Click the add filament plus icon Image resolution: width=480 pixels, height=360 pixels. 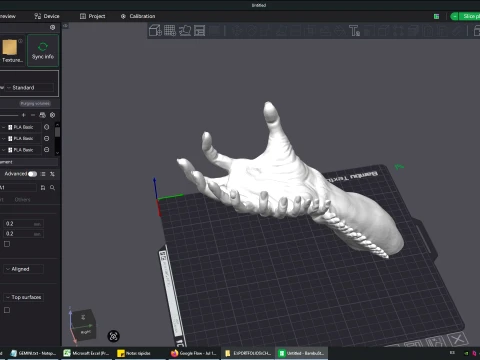[x=24, y=115]
